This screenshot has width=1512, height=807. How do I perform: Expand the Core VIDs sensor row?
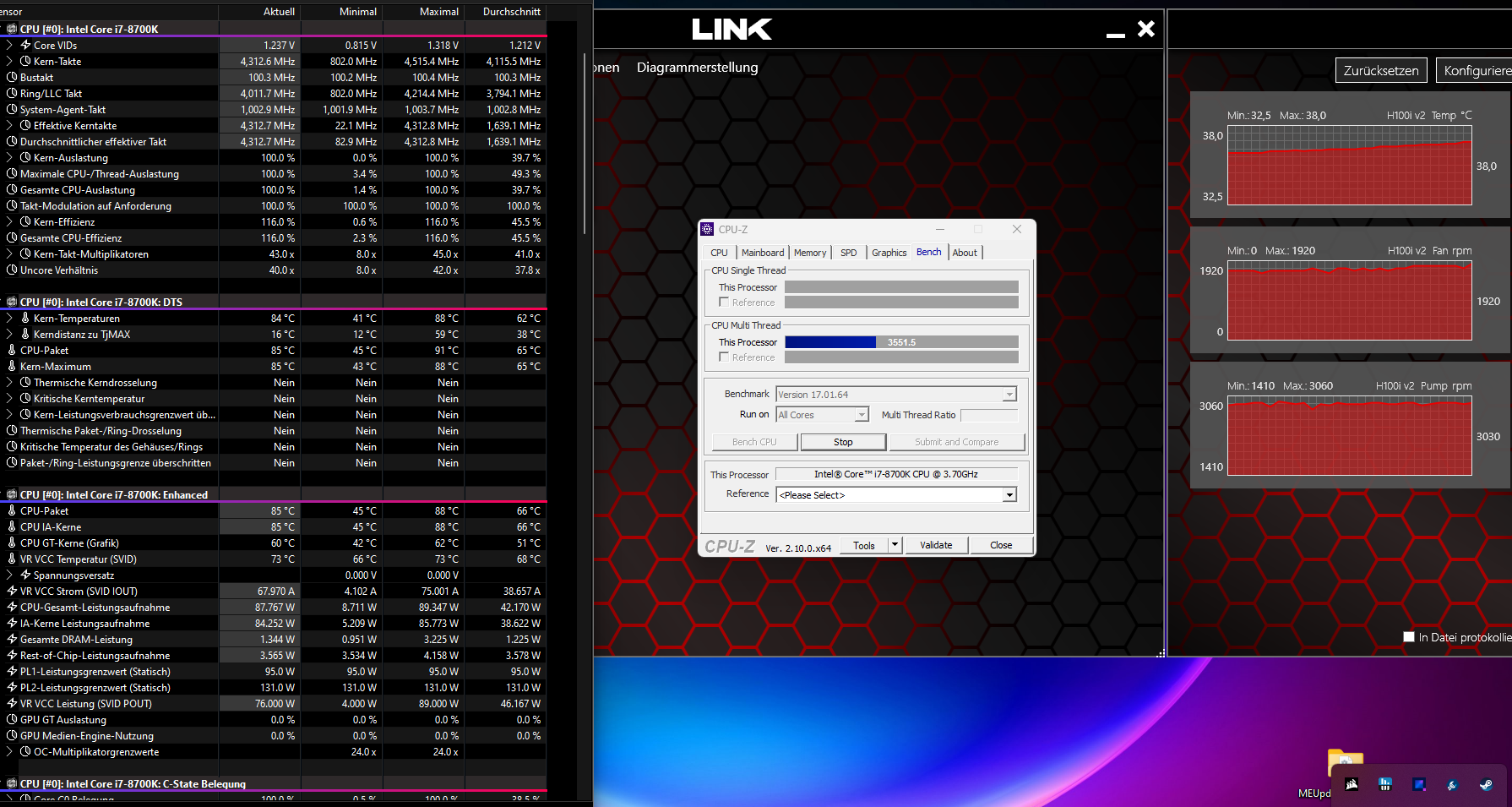click(x=9, y=45)
